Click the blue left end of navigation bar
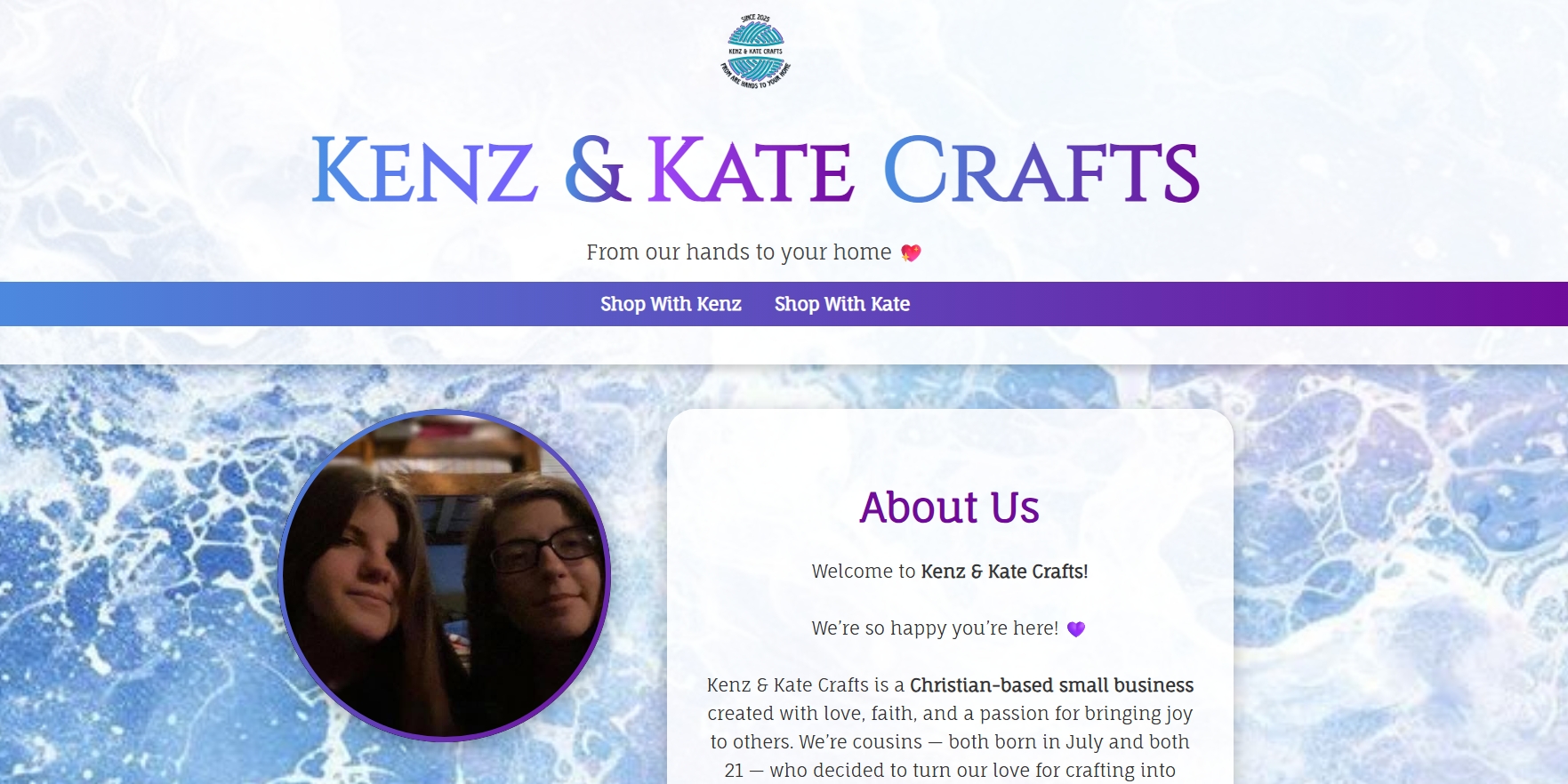 click(36, 304)
